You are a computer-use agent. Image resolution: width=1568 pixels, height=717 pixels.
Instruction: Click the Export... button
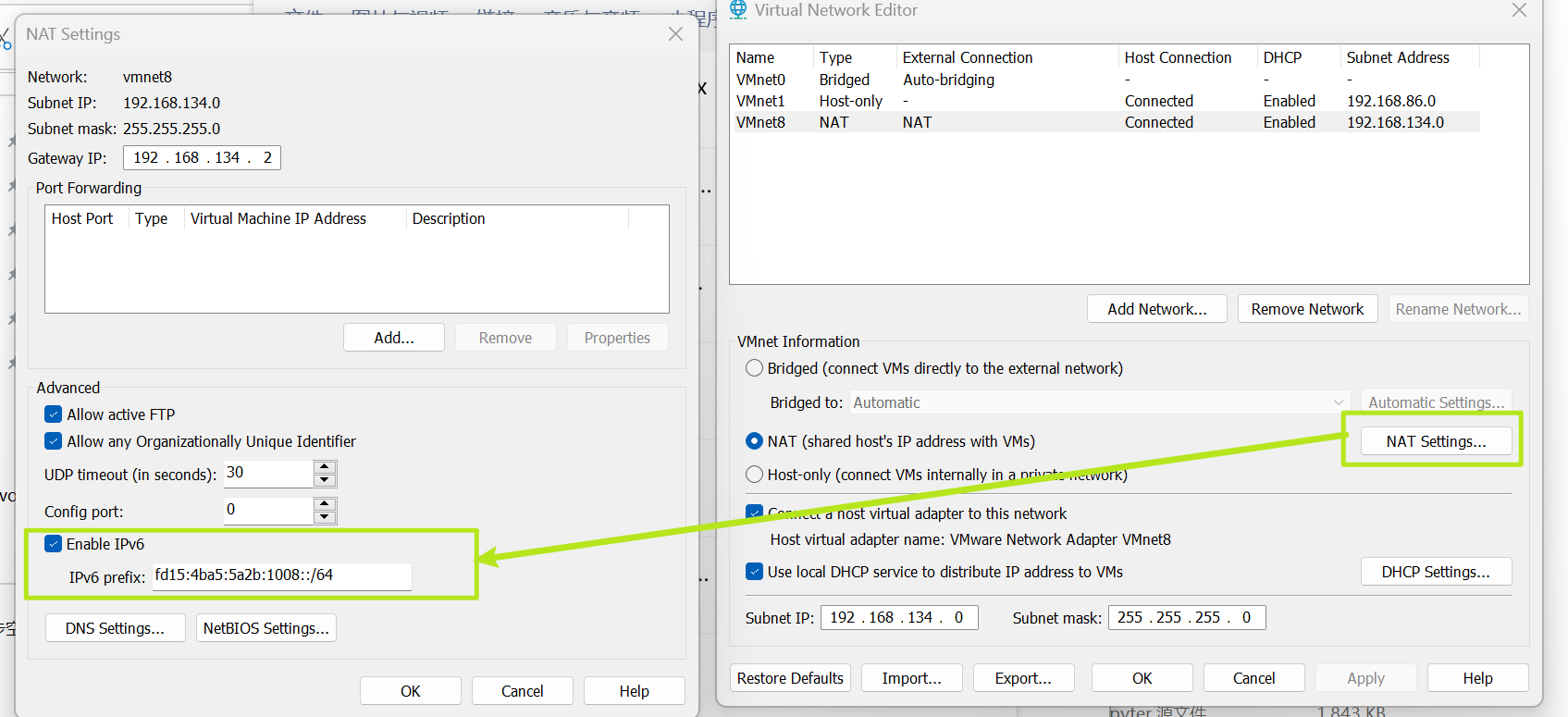(x=1024, y=678)
